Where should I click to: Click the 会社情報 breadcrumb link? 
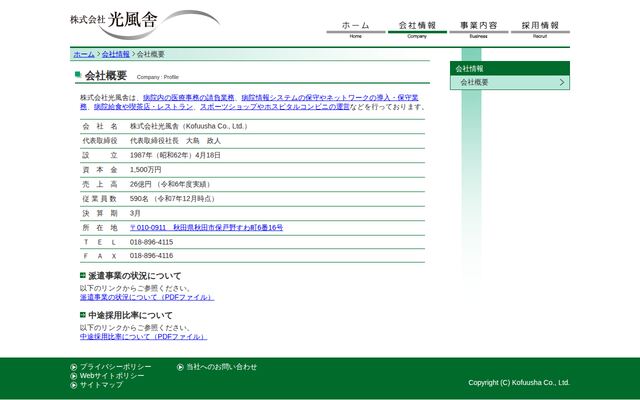pyautogui.click(x=116, y=54)
